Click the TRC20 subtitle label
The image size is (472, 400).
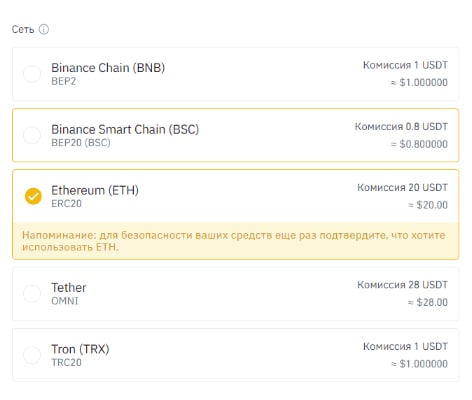[66, 362]
